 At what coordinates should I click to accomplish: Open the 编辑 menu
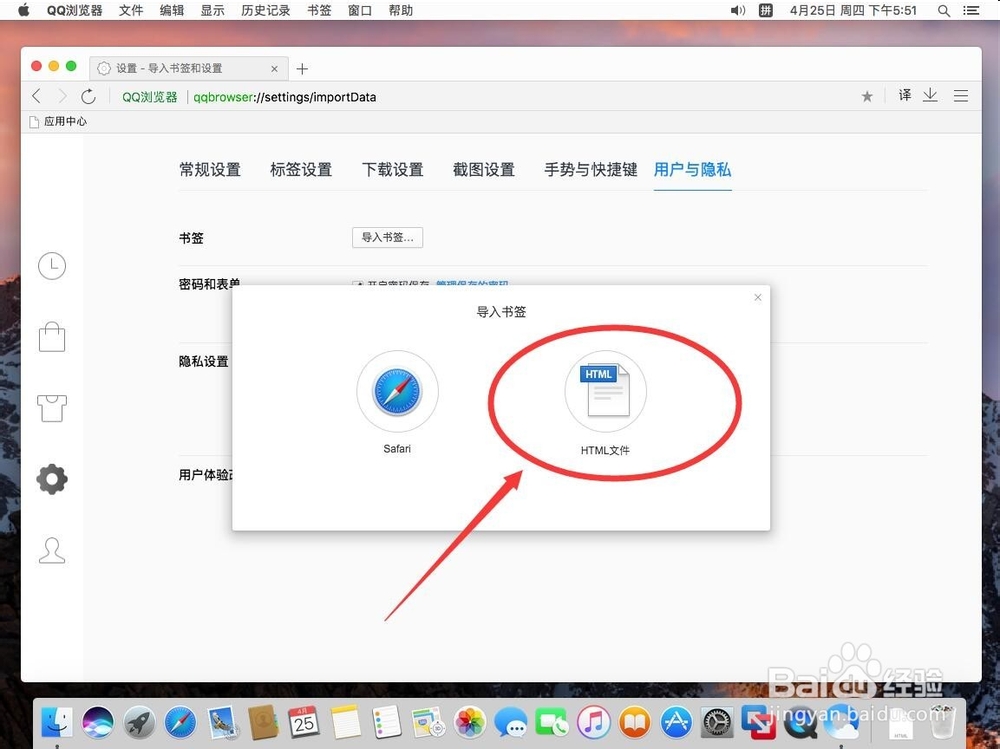pos(172,10)
